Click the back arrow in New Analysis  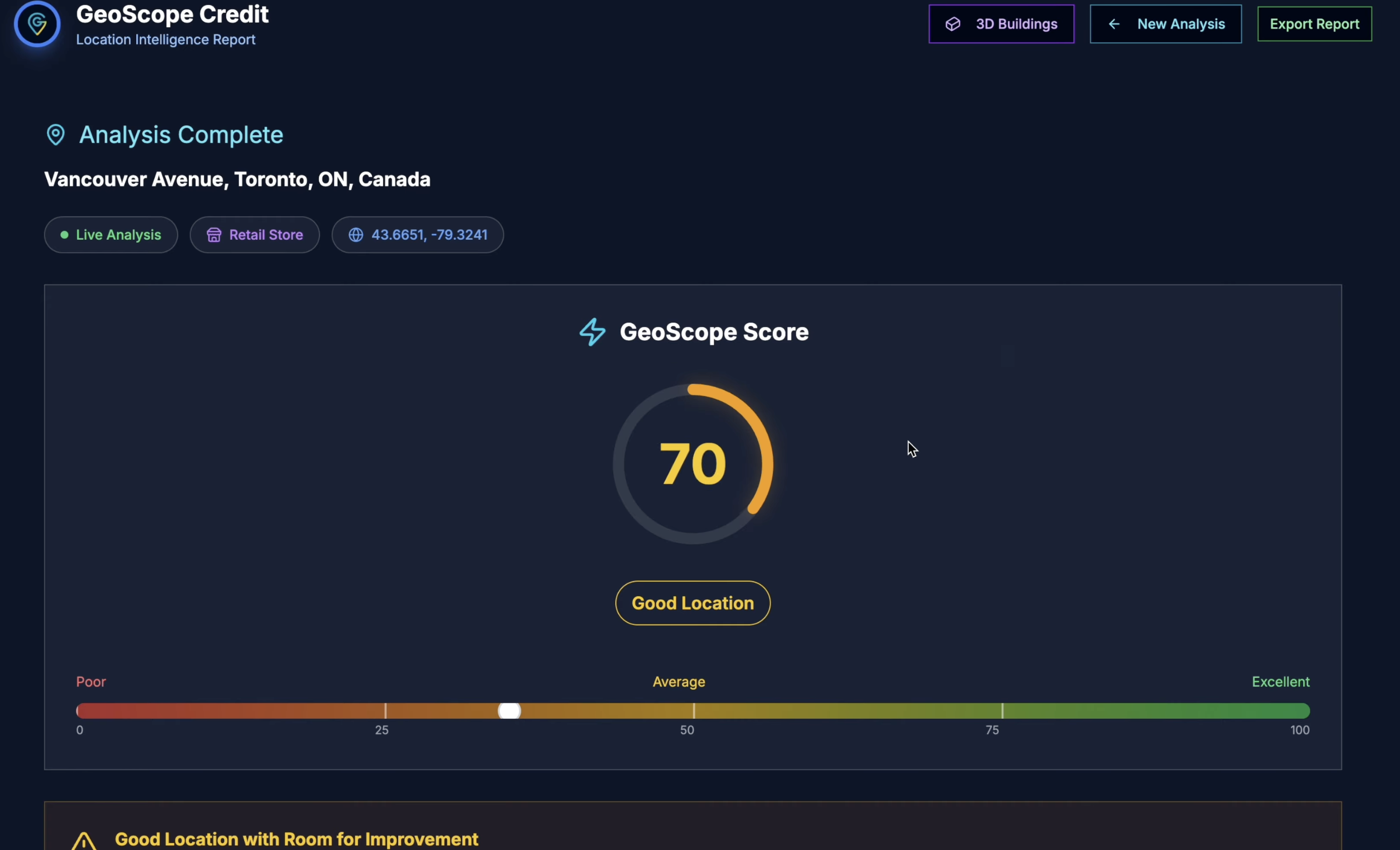coord(1114,24)
